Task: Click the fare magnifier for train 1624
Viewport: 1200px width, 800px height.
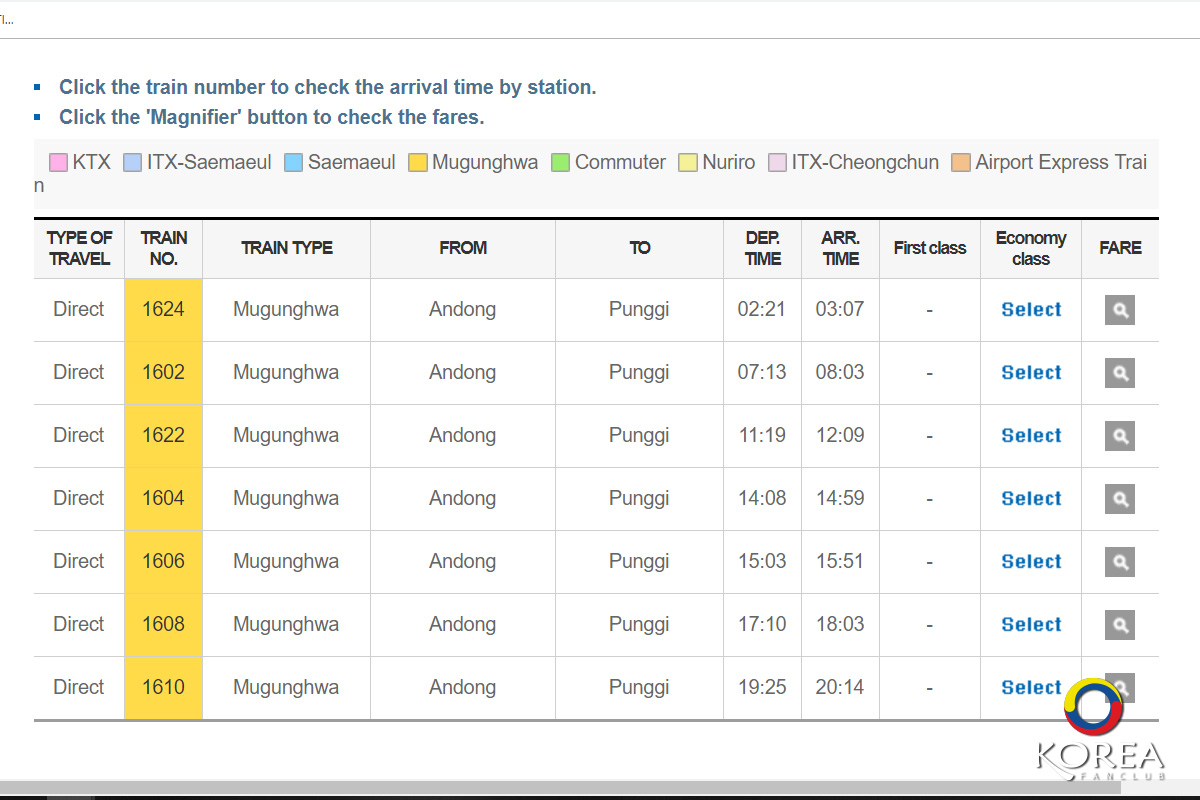Action: pyautogui.click(x=1119, y=310)
